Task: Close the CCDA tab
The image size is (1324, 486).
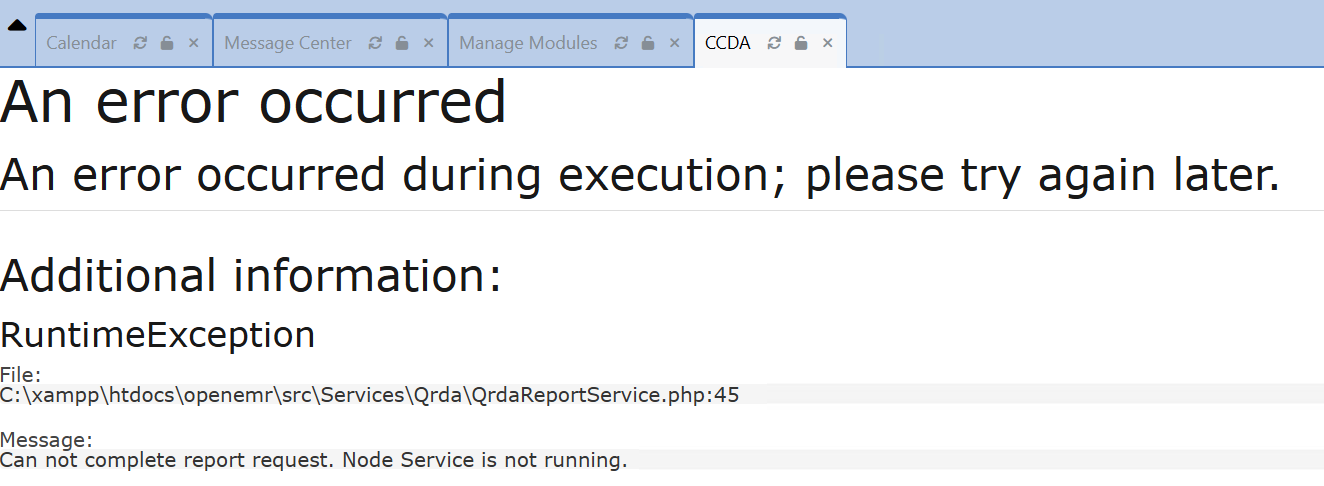Action: [827, 43]
